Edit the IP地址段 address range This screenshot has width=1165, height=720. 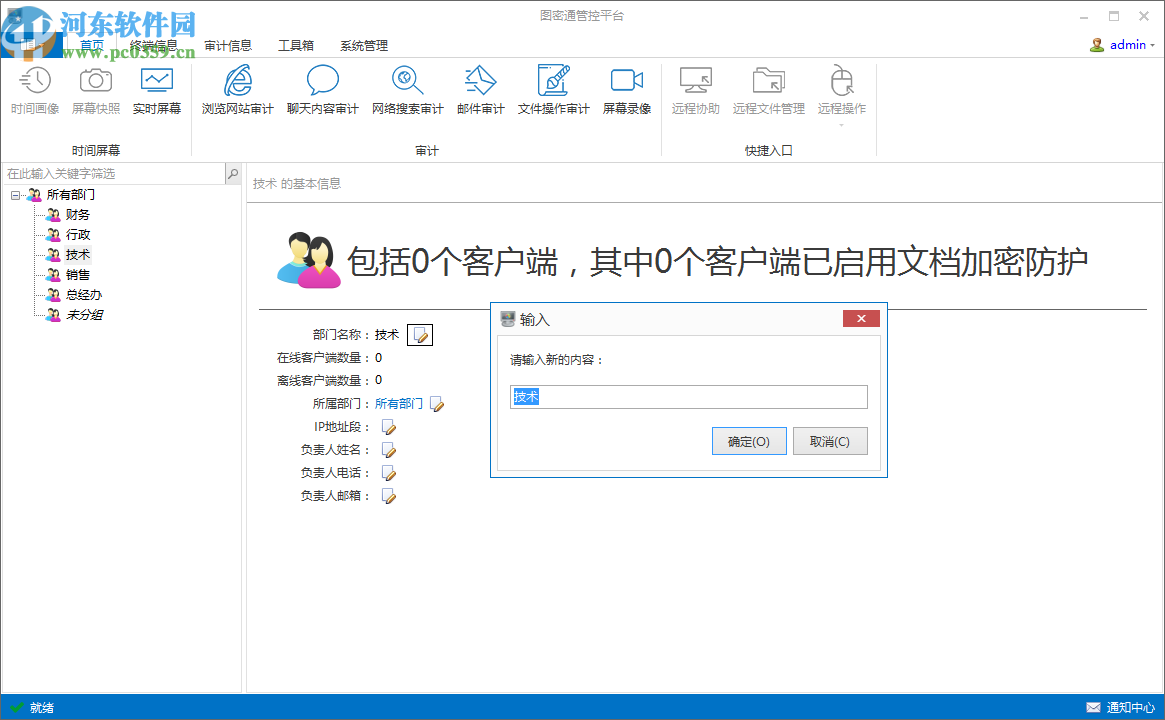pos(388,426)
